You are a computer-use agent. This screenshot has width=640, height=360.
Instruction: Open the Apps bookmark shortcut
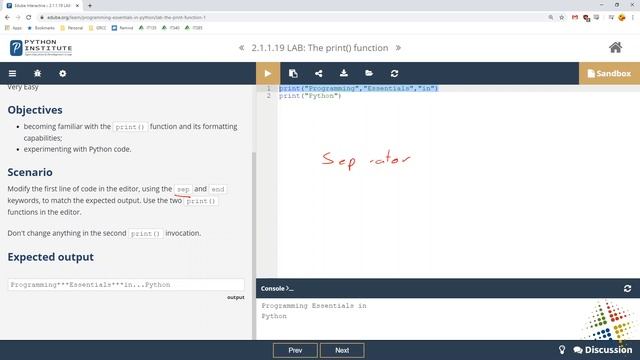13,28
